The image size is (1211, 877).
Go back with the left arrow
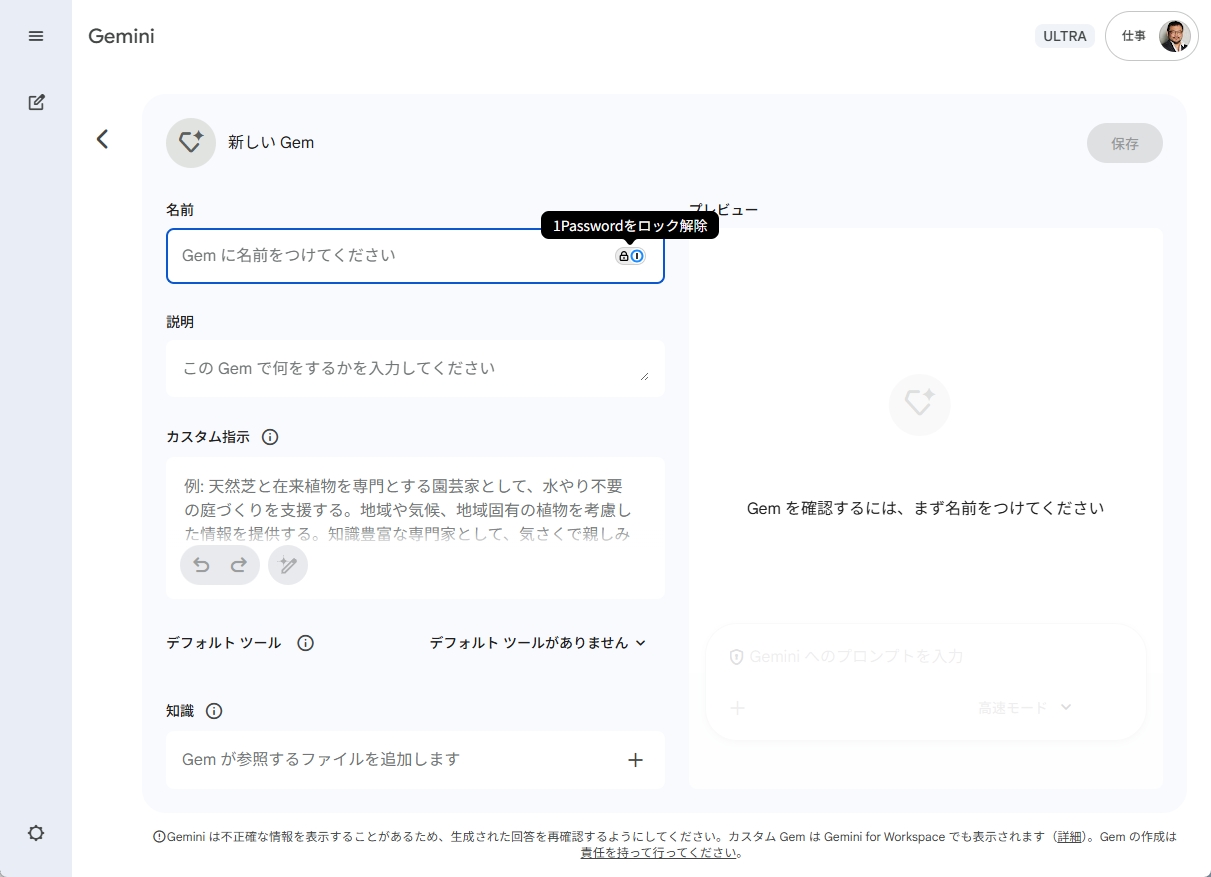(x=102, y=139)
